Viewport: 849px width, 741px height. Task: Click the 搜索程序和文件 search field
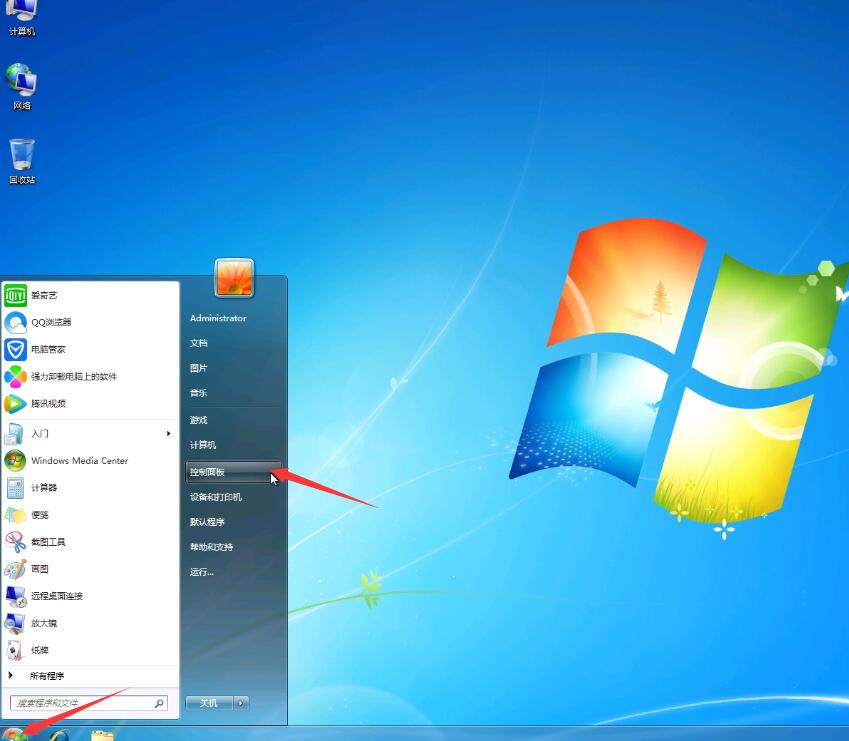[x=89, y=703]
